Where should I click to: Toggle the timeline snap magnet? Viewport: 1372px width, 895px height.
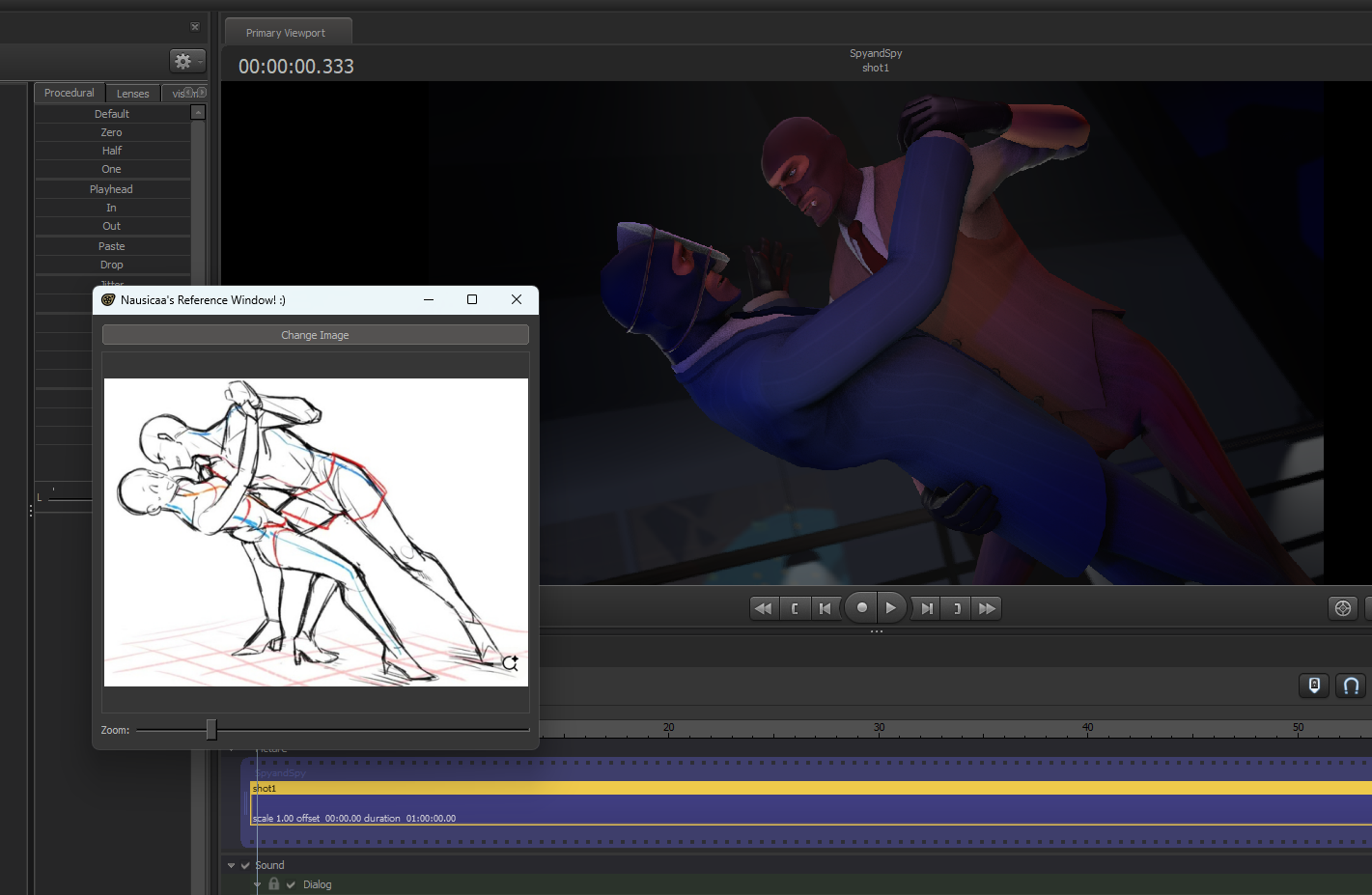click(x=1351, y=685)
